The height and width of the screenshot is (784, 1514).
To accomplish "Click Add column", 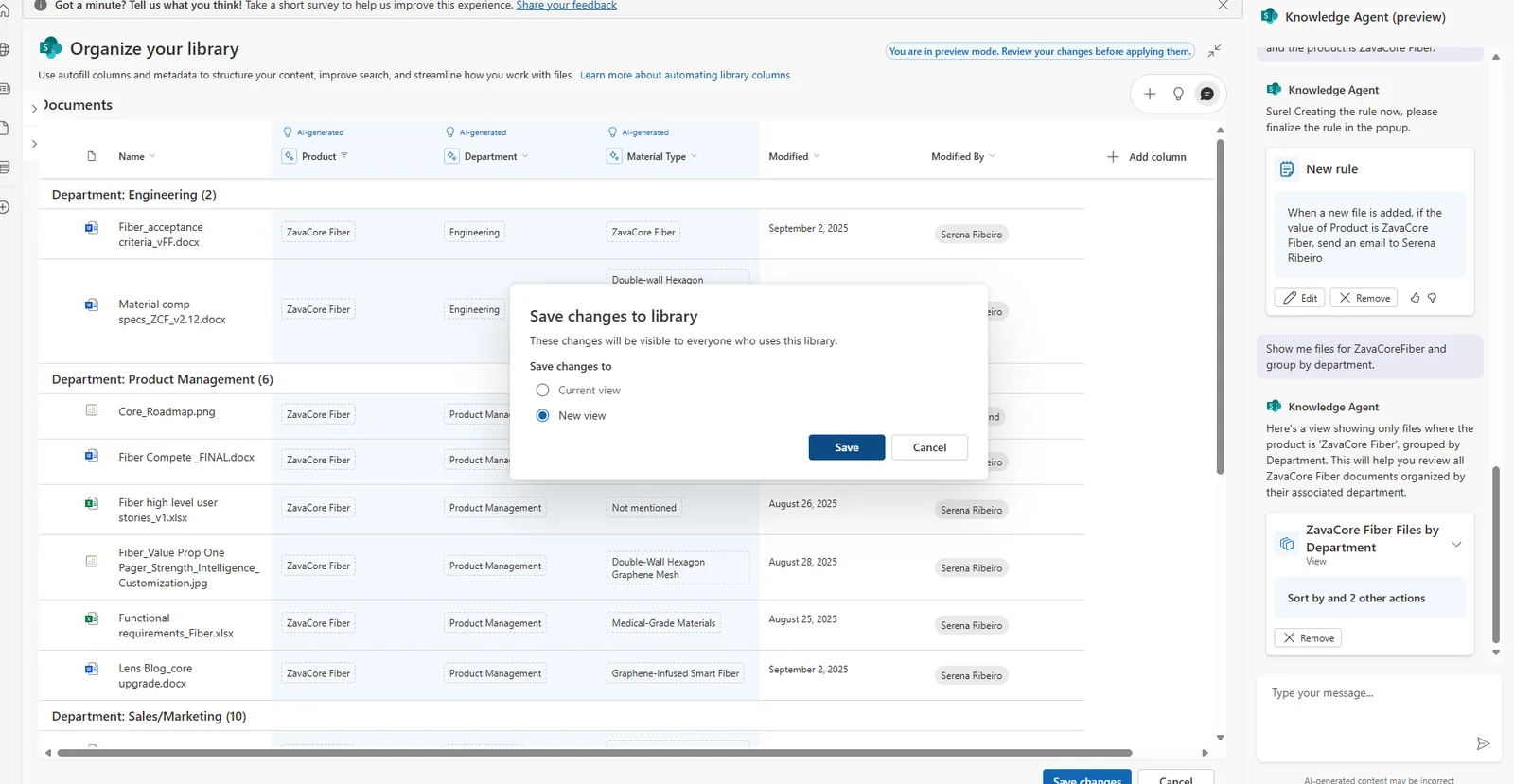I will click(x=1147, y=157).
